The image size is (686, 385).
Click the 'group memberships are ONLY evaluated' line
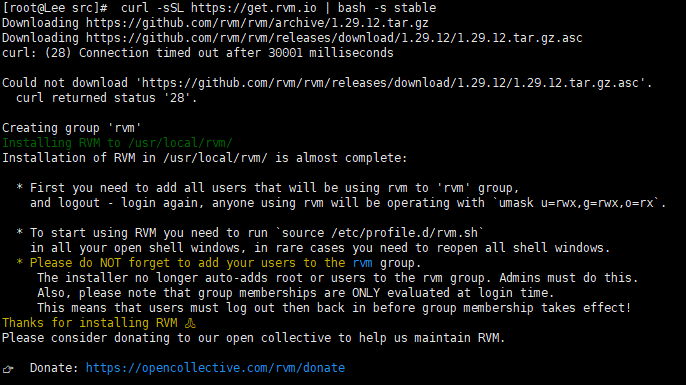click(x=296, y=293)
